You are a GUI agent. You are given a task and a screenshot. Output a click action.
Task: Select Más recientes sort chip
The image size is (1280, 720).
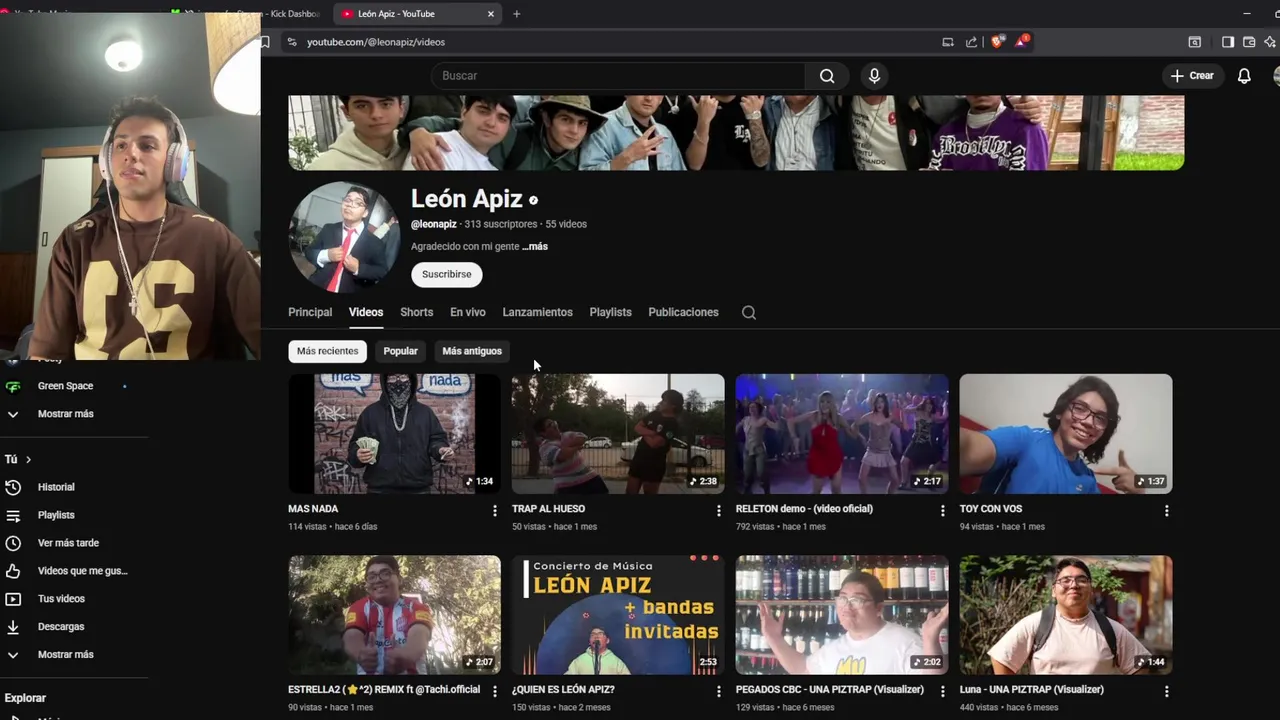(327, 351)
